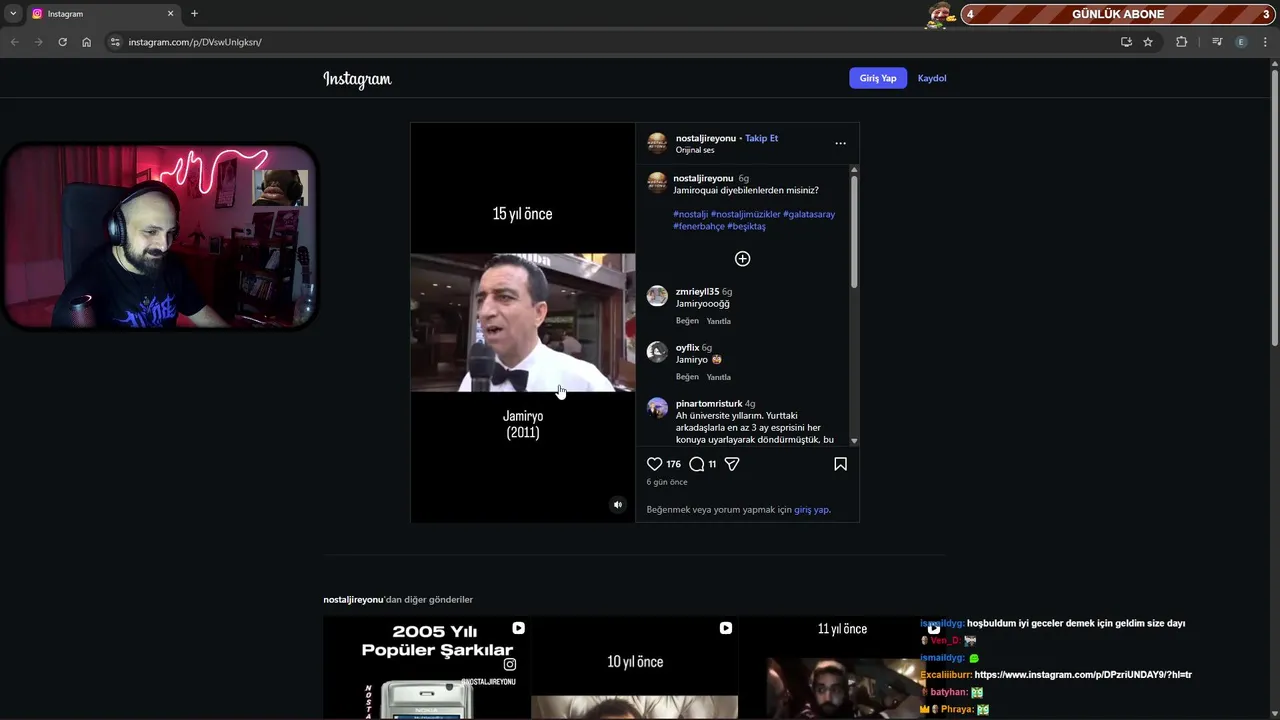The height and width of the screenshot is (720, 1280).
Task: Go to browser home button
Action: pos(86,42)
